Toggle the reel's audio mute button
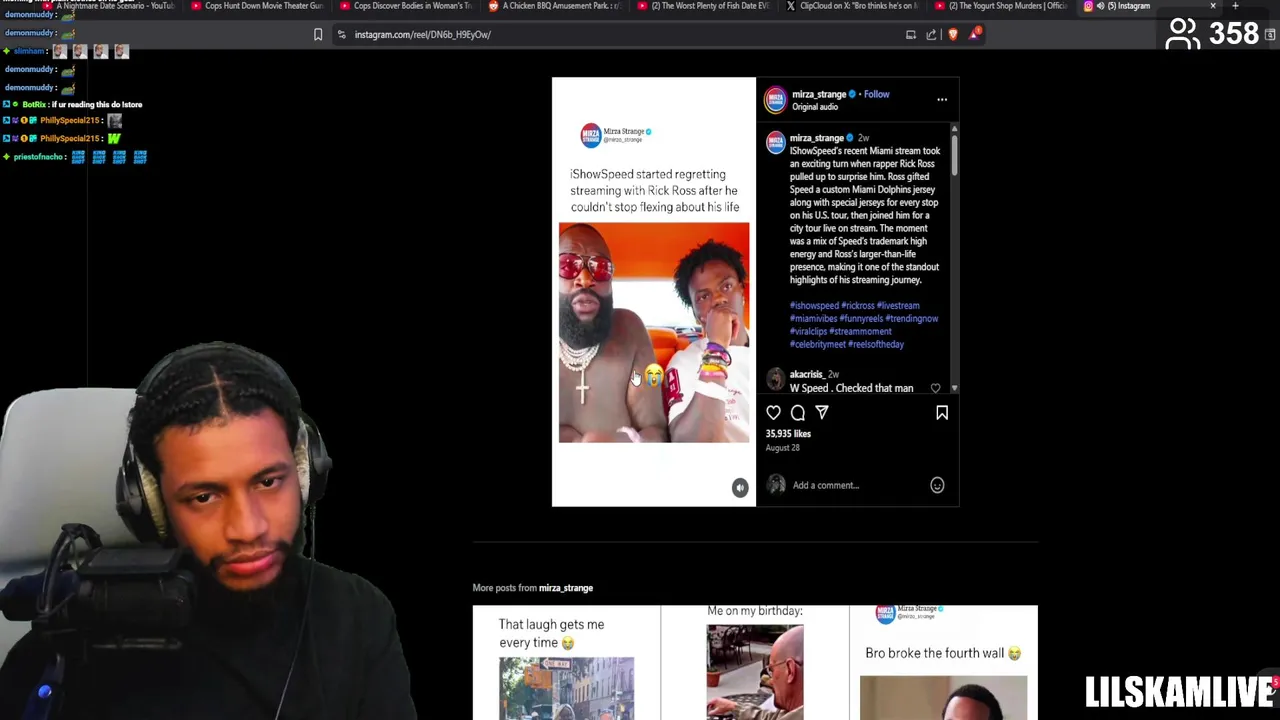1280x720 pixels. click(x=740, y=487)
